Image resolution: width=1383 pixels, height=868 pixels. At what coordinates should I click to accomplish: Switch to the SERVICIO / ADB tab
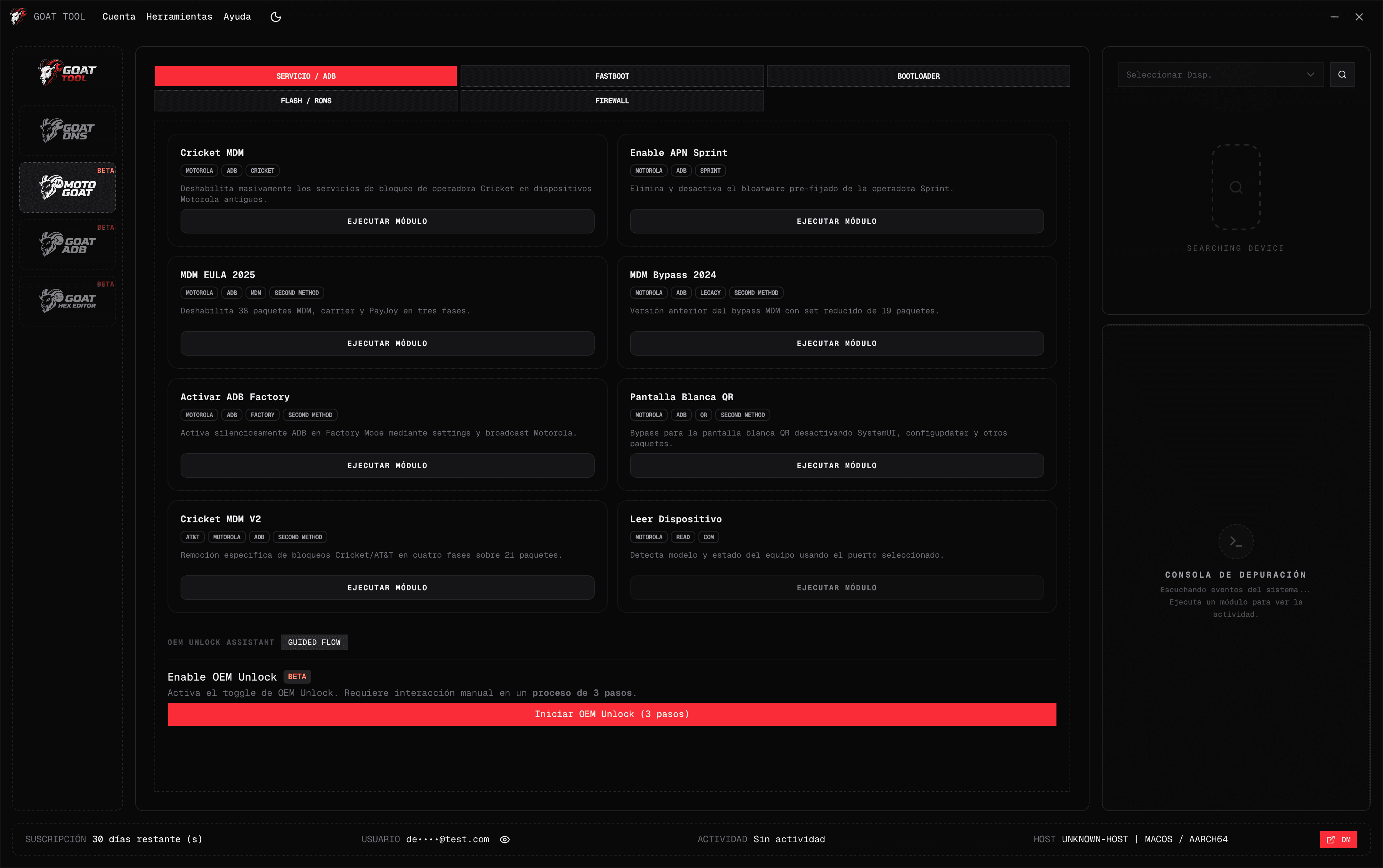(x=306, y=76)
